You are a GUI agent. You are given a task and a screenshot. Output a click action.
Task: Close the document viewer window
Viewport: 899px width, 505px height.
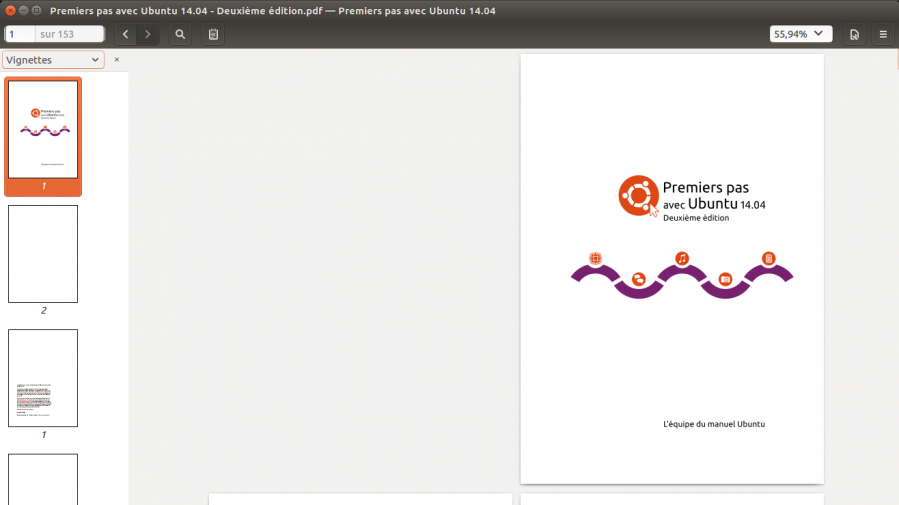click(x=10, y=10)
